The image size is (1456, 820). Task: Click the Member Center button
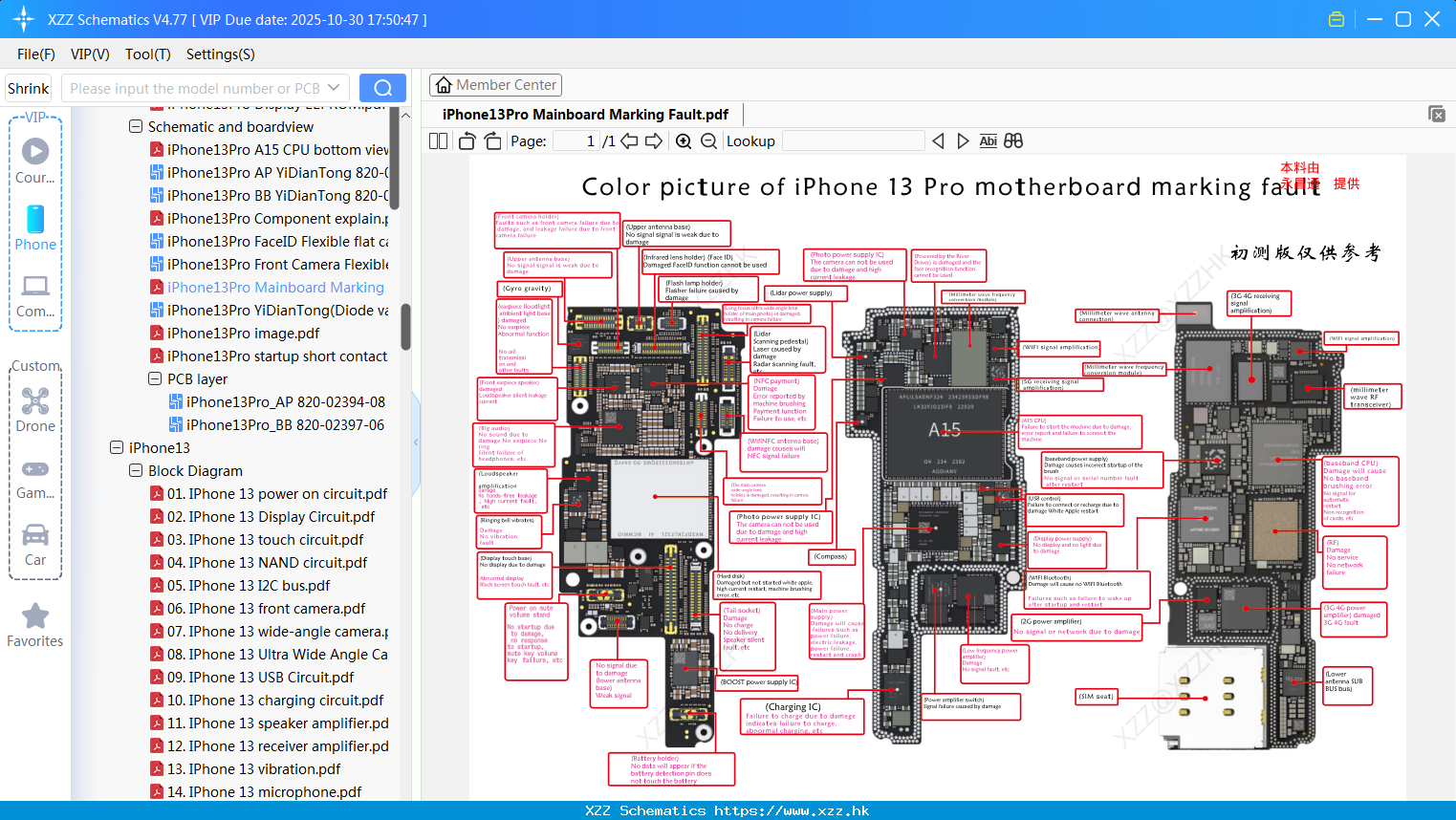coord(495,85)
